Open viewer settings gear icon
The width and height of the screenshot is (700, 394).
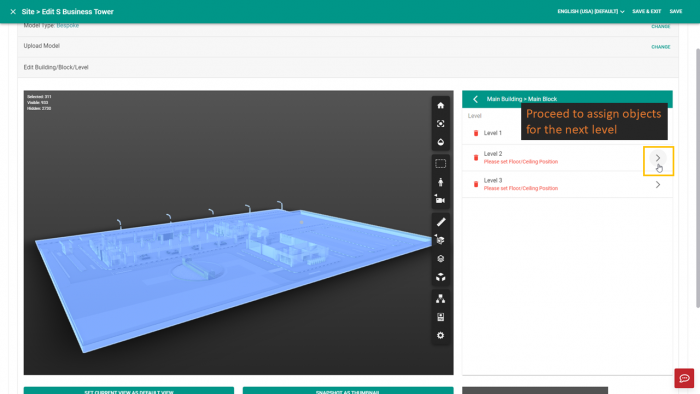tap(440, 335)
